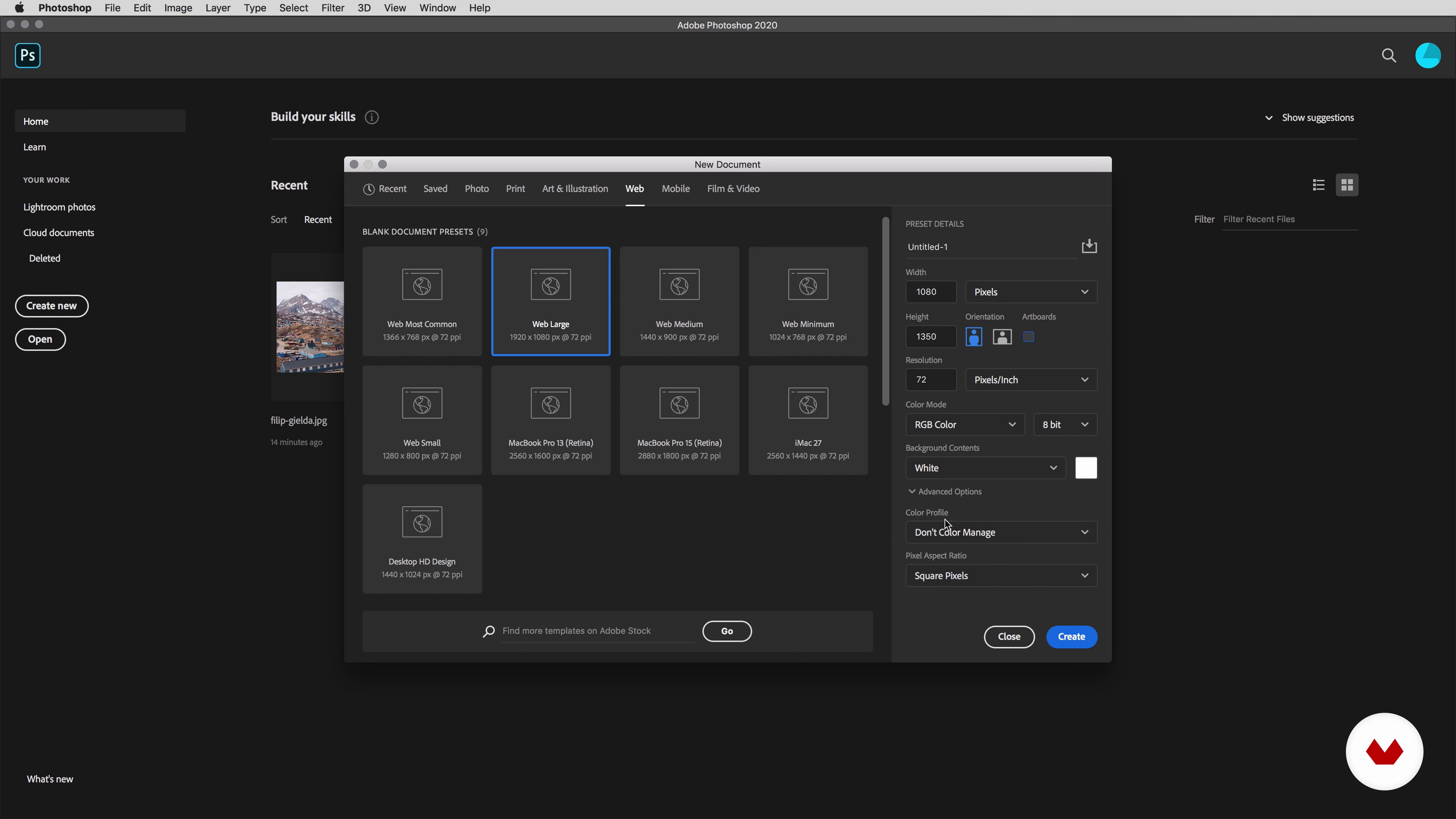Select portrait orientation icon
The width and height of the screenshot is (1456, 819).
click(973, 337)
